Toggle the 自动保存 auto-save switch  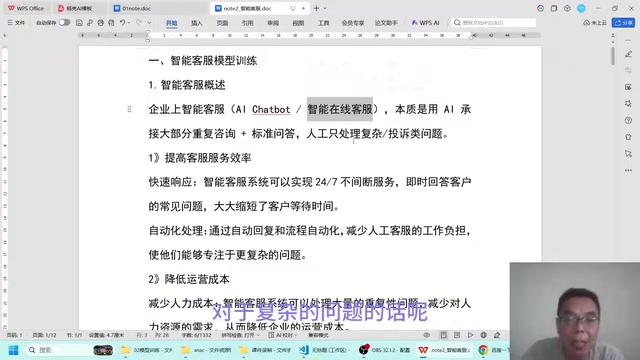pos(64,22)
